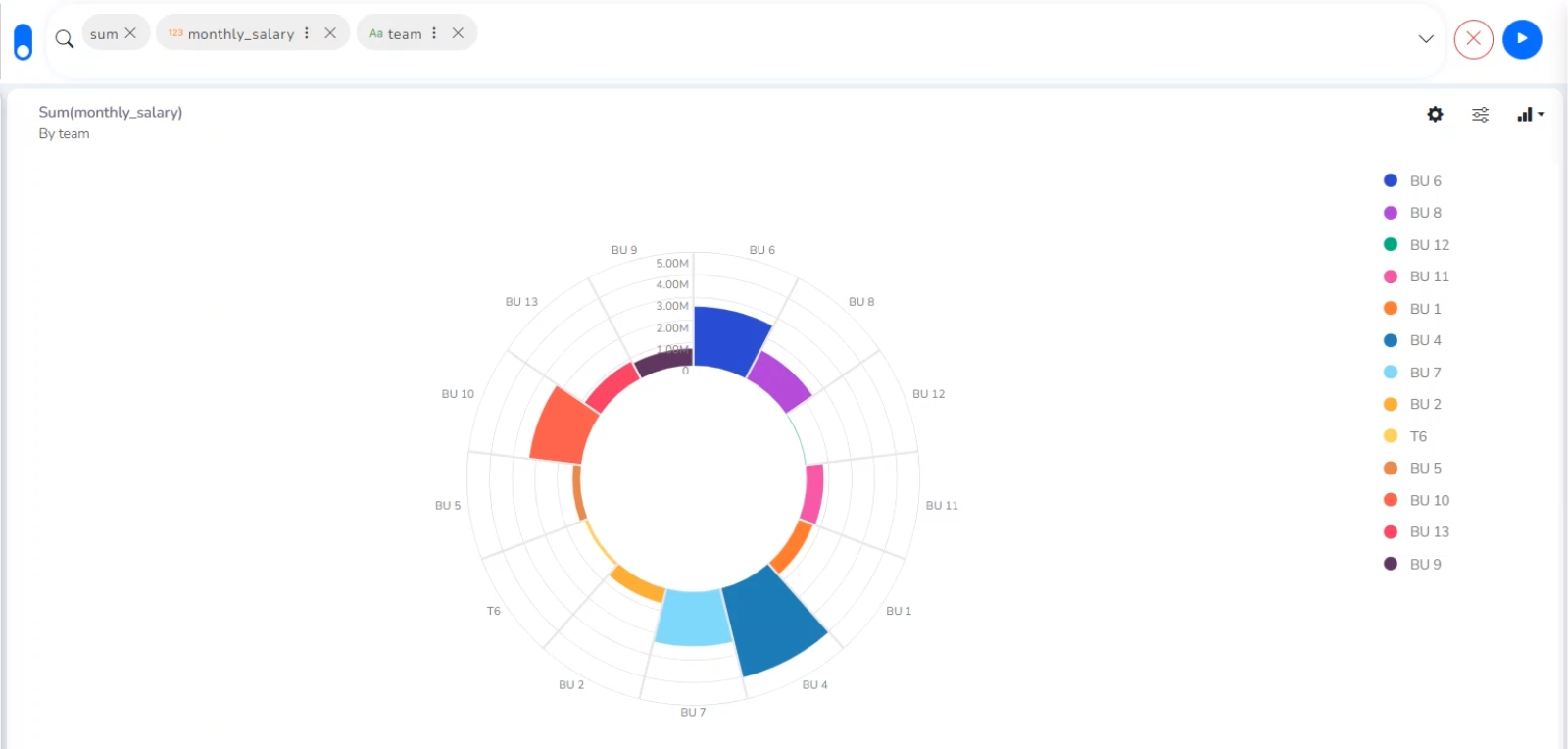This screenshot has width=1568, height=749.
Task: Select the BU 4 chart segment
Action: (774, 620)
